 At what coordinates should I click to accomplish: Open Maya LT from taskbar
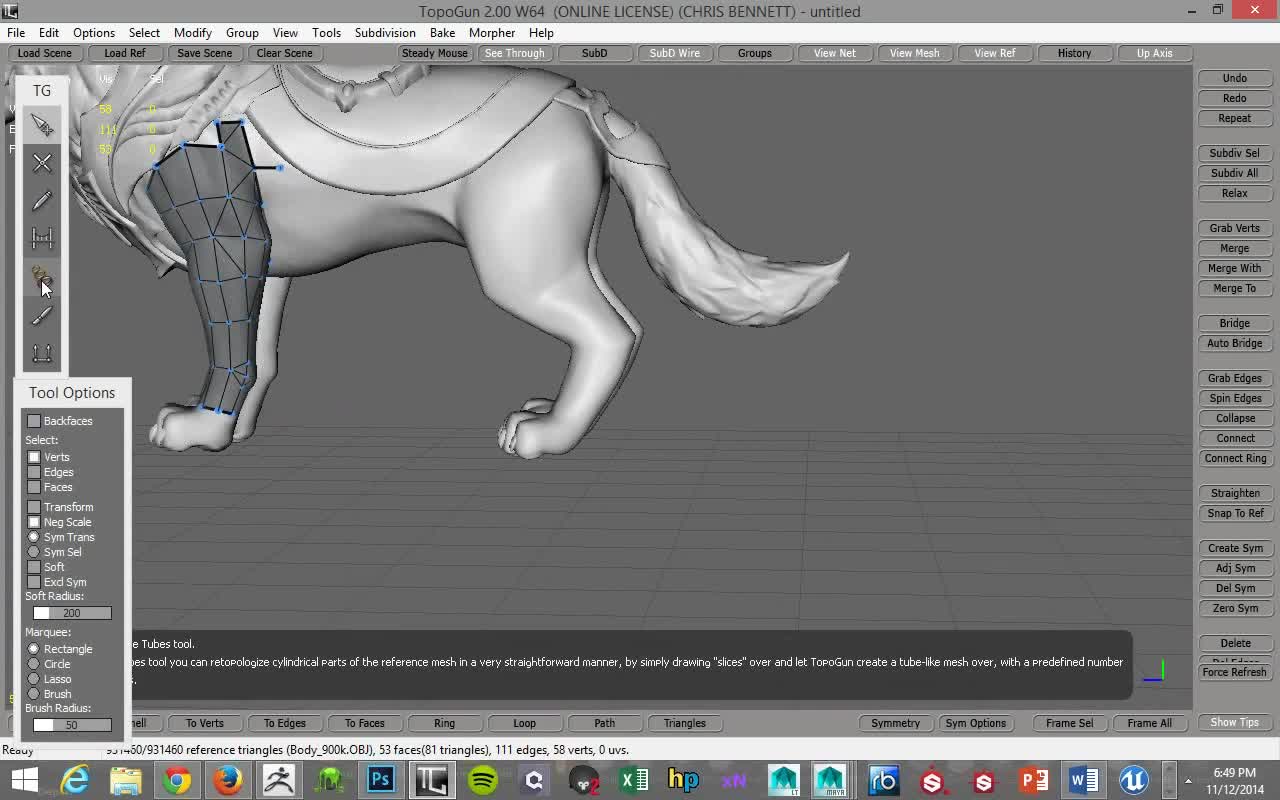784,780
